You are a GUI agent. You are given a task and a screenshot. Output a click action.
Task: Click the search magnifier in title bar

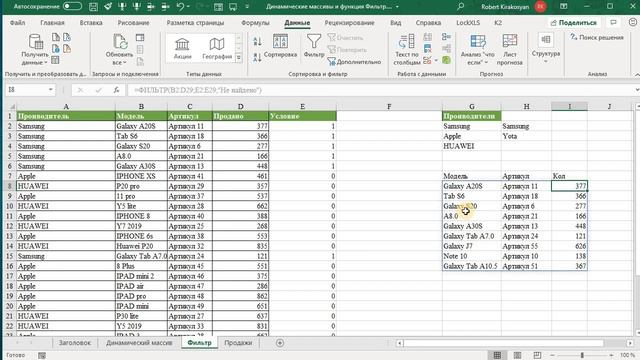click(x=460, y=7)
